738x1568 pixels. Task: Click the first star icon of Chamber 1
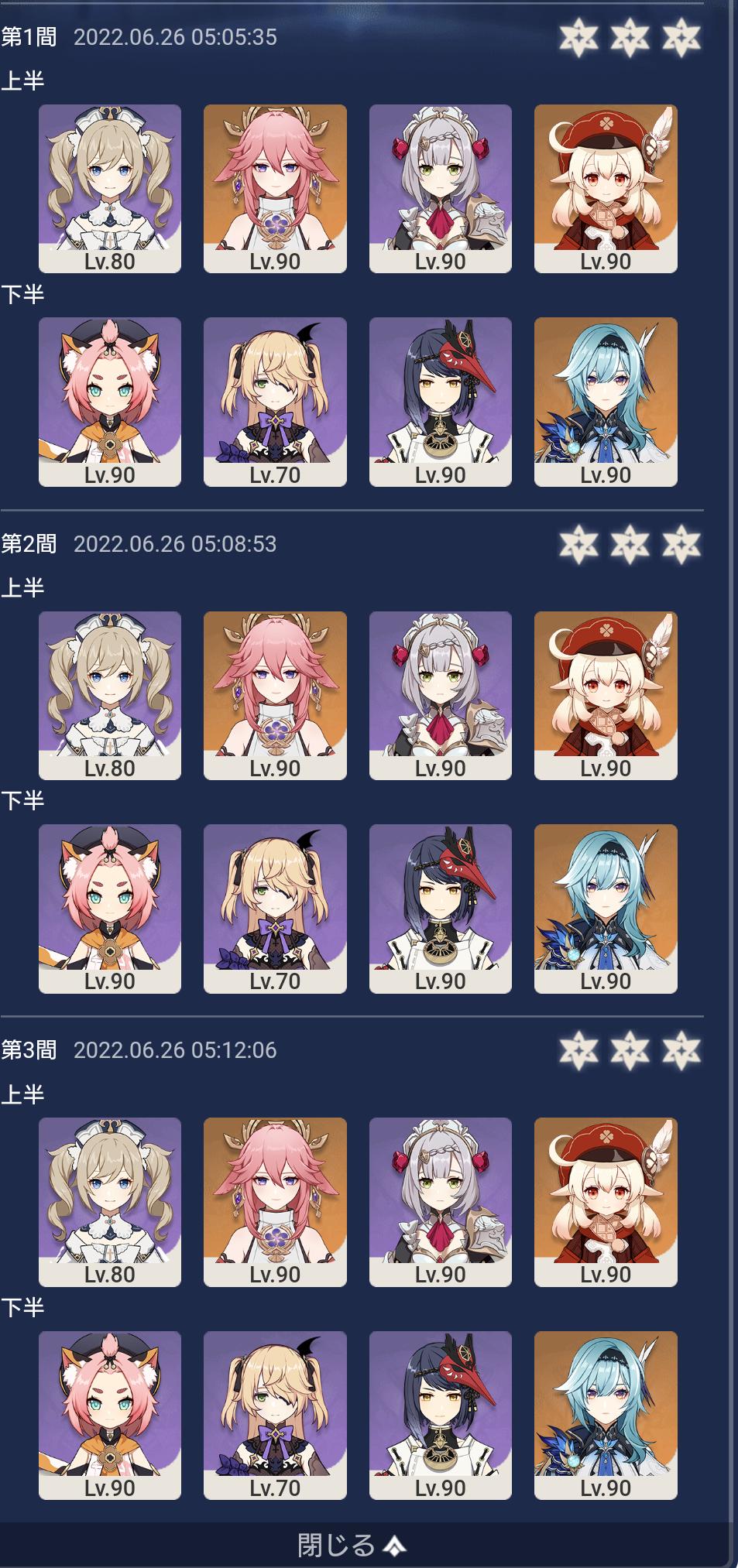(x=578, y=37)
